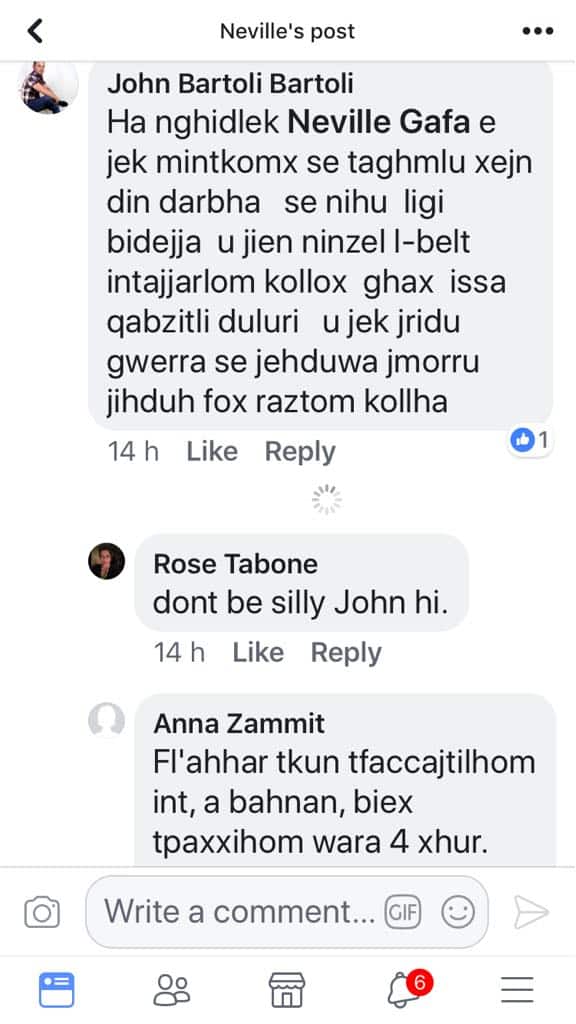
Task: Tap the camera icon to attach photo
Action: tap(42, 912)
